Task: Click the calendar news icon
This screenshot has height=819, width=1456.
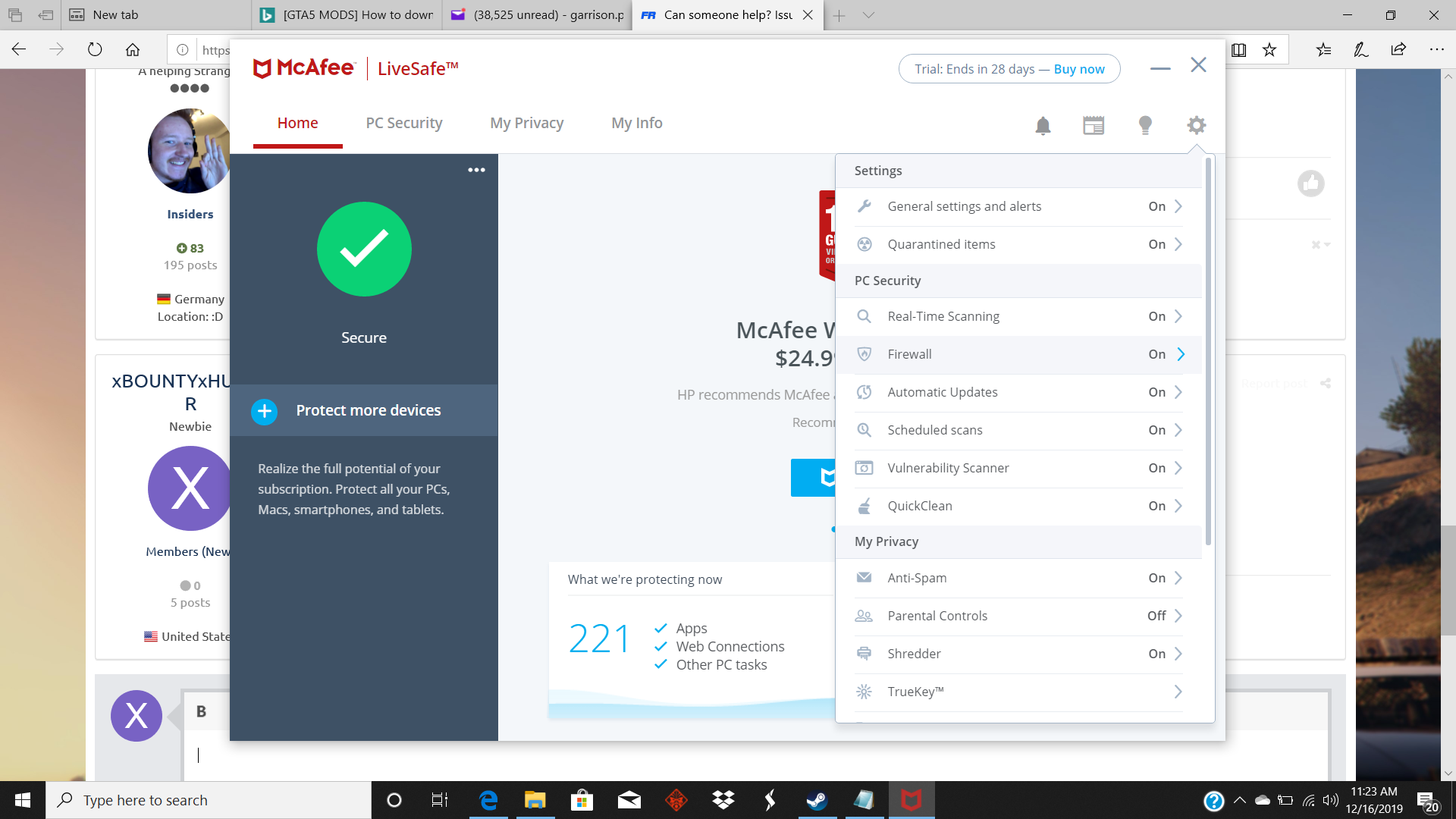Action: tap(1094, 125)
